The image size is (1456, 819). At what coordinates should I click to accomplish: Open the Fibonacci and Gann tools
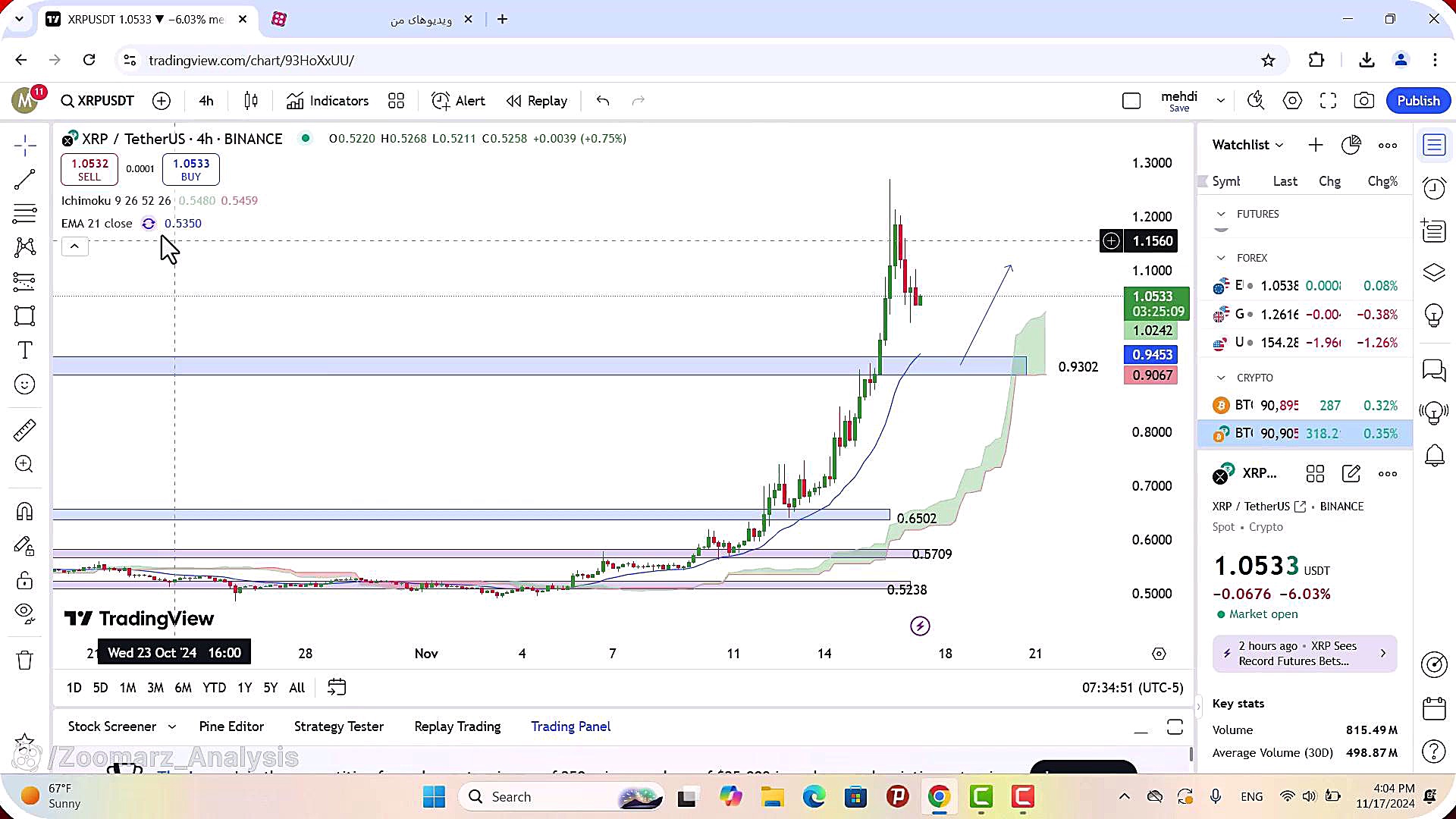[25, 214]
